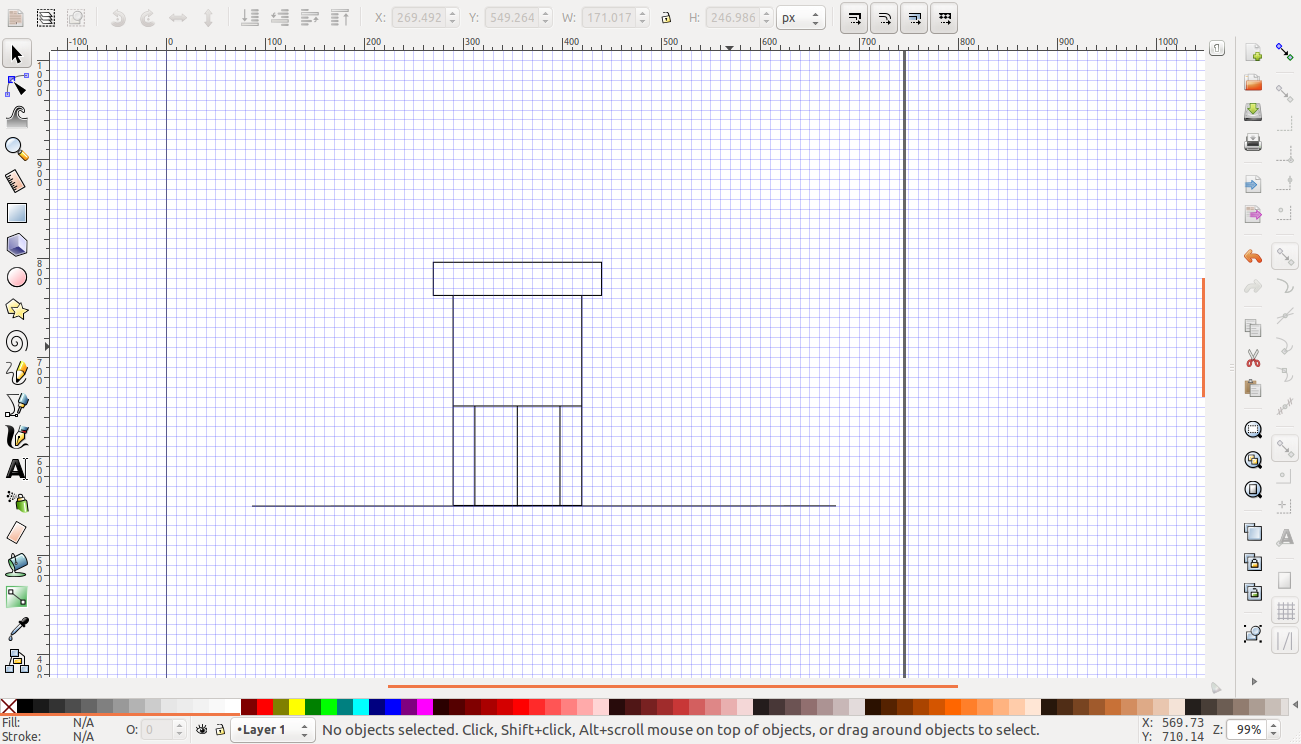Viewport: 1301px width, 744px height.
Task: Choose the 3D box tool
Action: 16,244
